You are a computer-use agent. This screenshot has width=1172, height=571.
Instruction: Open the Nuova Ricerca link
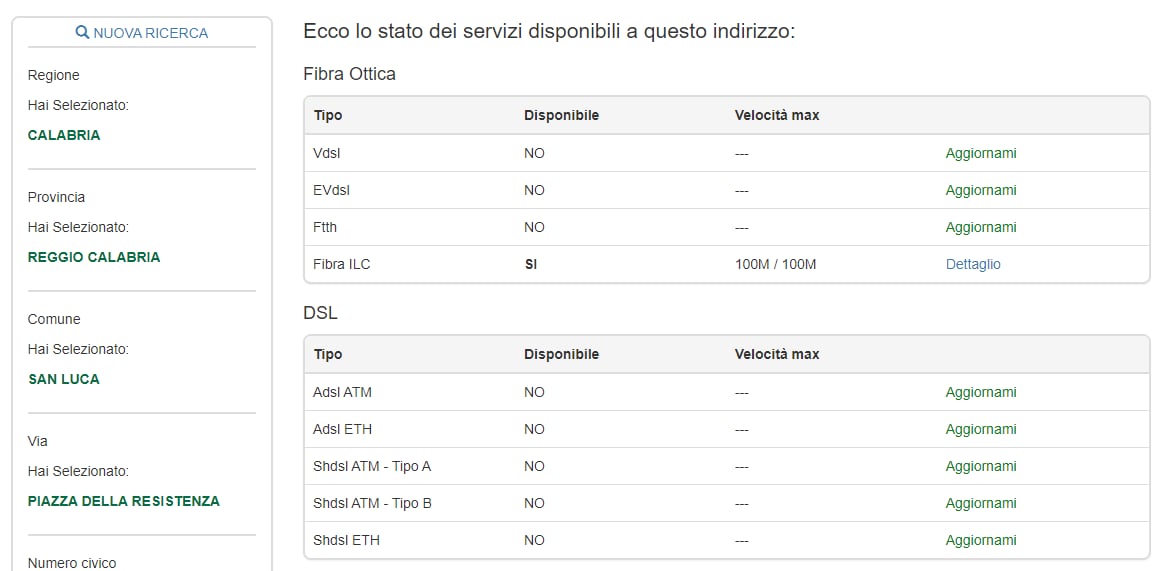[150, 33]
